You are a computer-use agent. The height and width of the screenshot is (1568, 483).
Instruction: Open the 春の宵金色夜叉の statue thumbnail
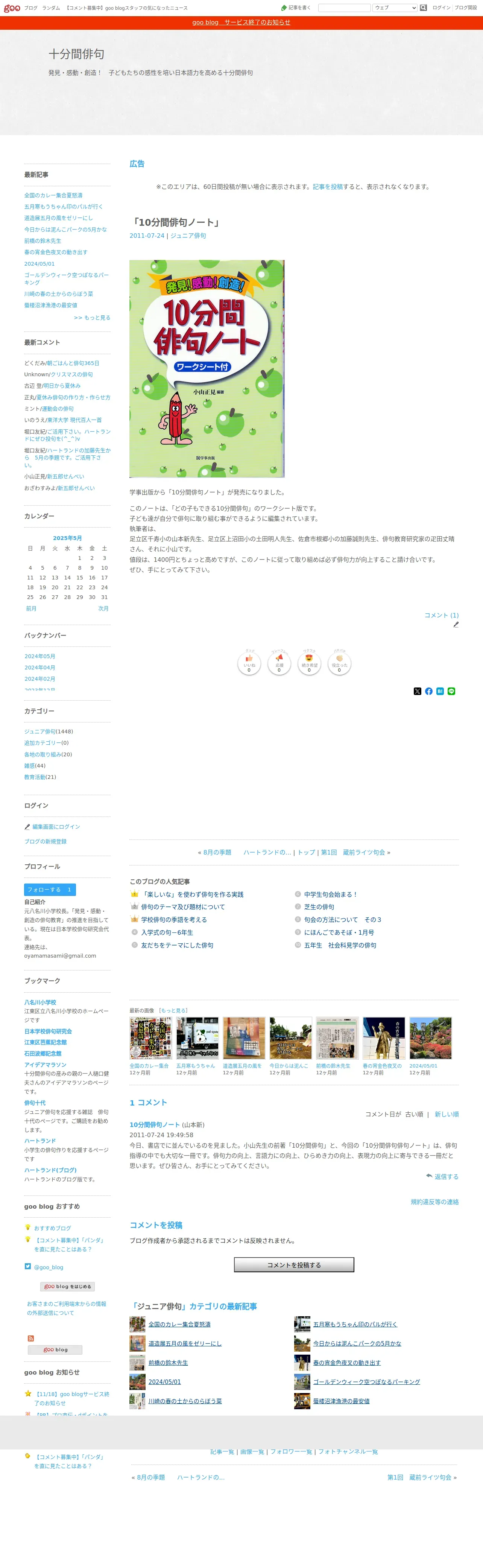click(x=384, y=1039)
